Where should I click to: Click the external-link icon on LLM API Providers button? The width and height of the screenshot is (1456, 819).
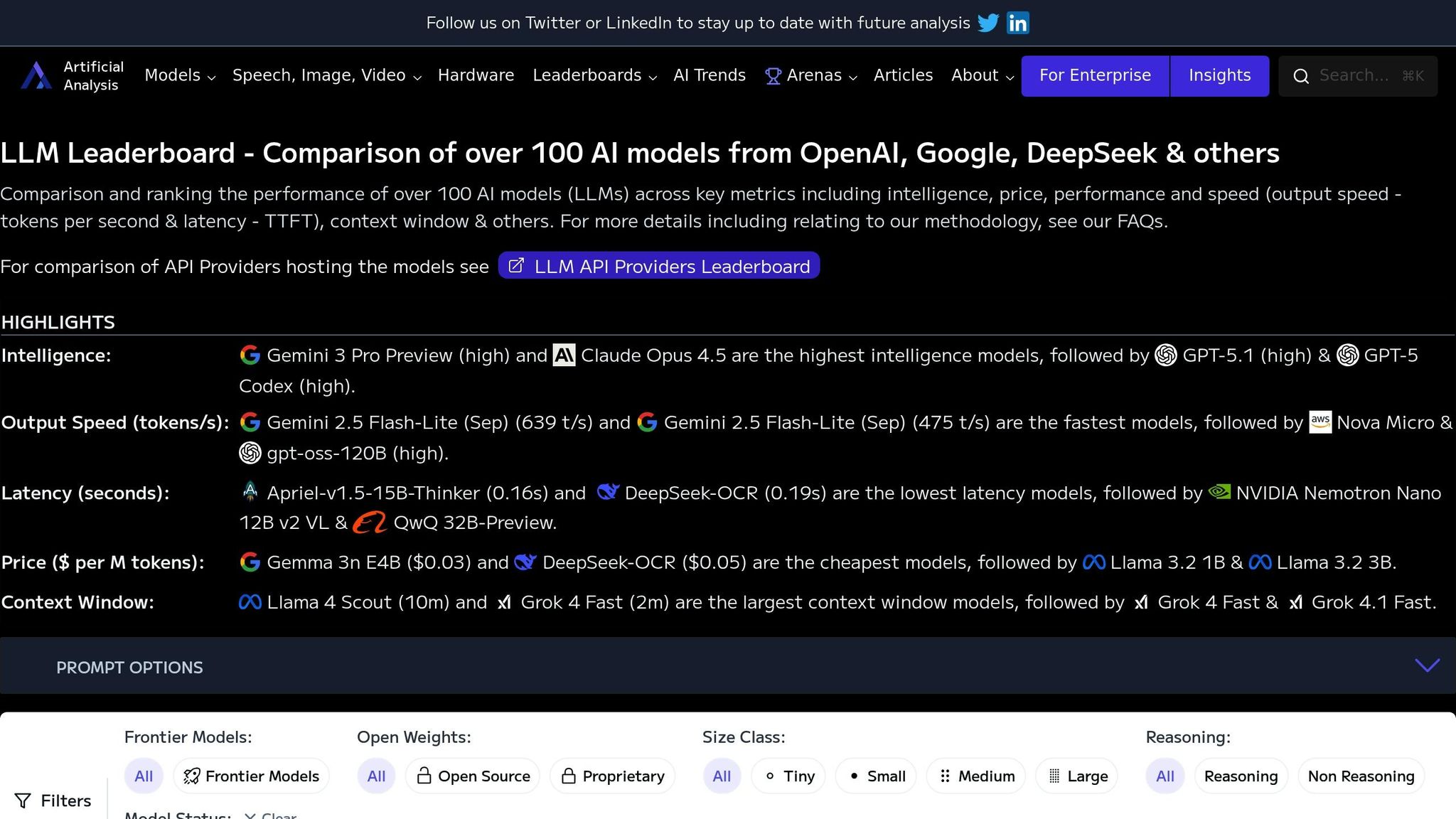tap(516, 265)
